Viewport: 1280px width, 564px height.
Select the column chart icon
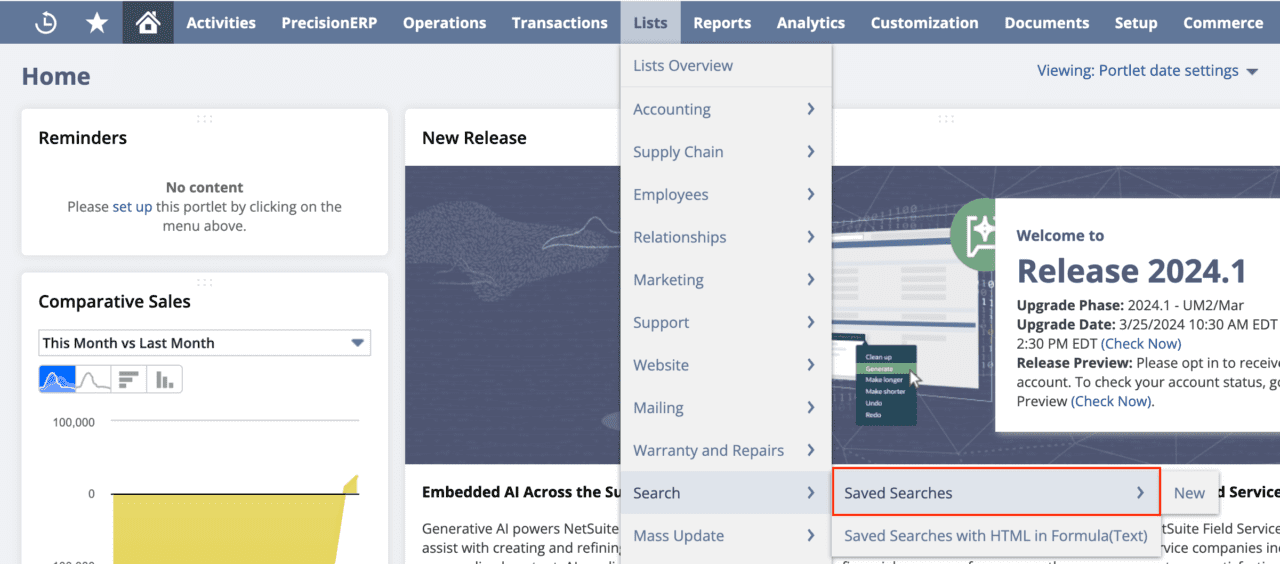point(164,379)
